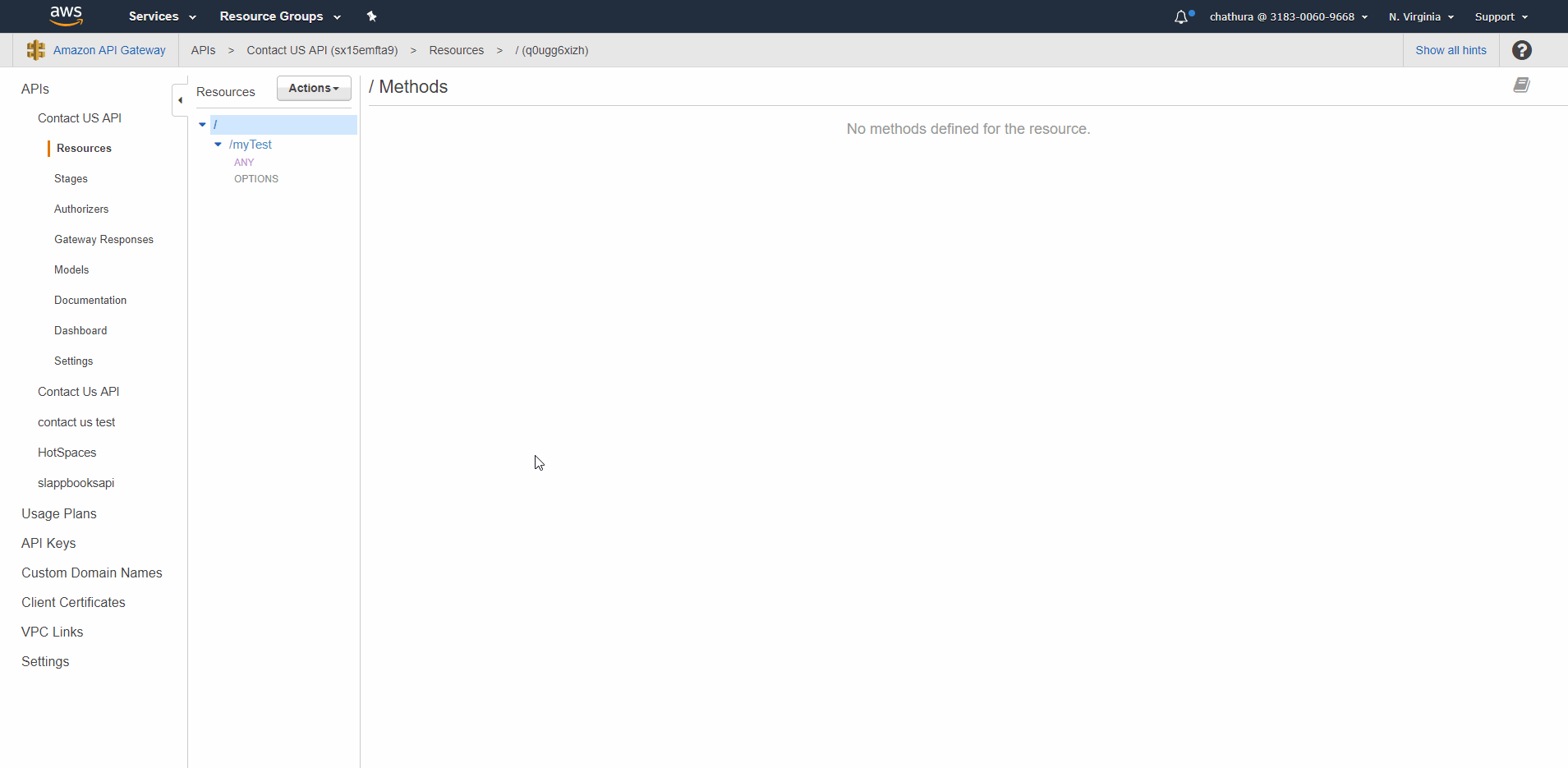Image resolution: width=1568 pixels, height=768 pixels.
Task: Open Custom Domain Names
Action: click(92, 573)
